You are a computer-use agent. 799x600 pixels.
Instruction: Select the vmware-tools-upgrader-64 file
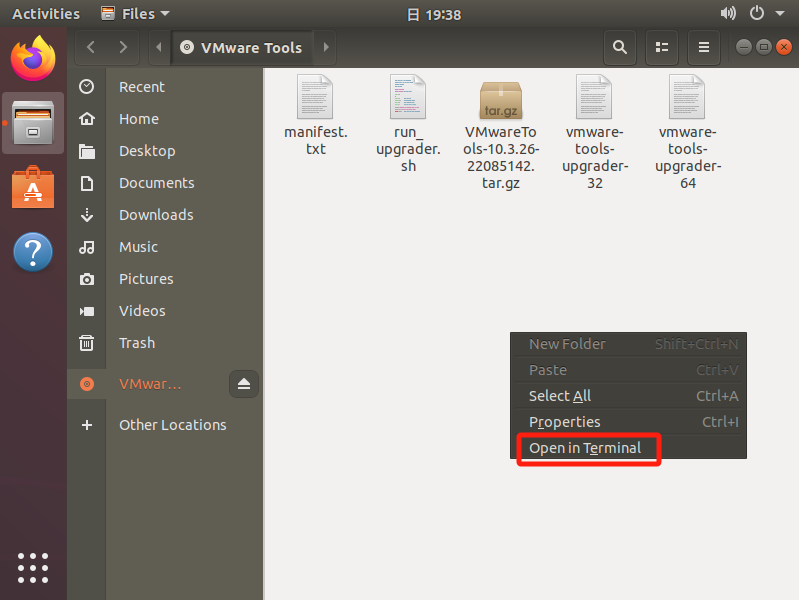click(687, 133)
